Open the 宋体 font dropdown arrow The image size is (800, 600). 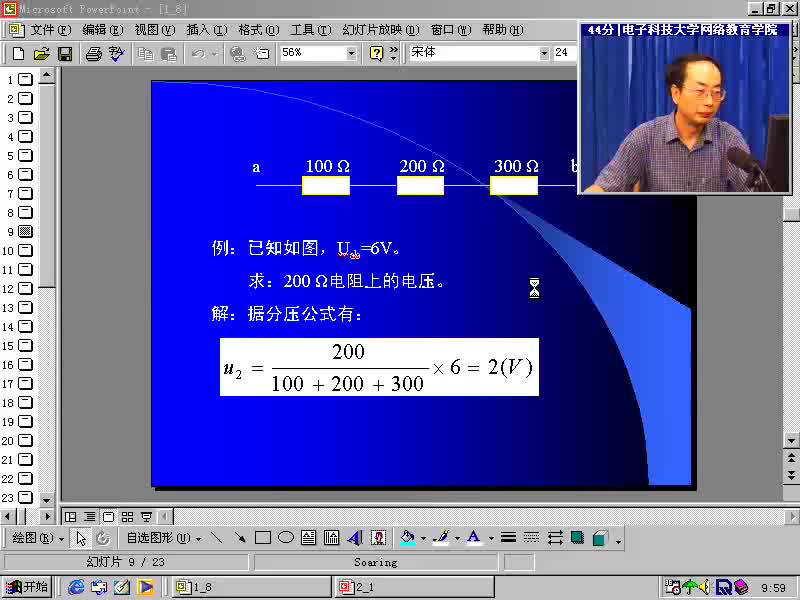[x=544, y=53]
